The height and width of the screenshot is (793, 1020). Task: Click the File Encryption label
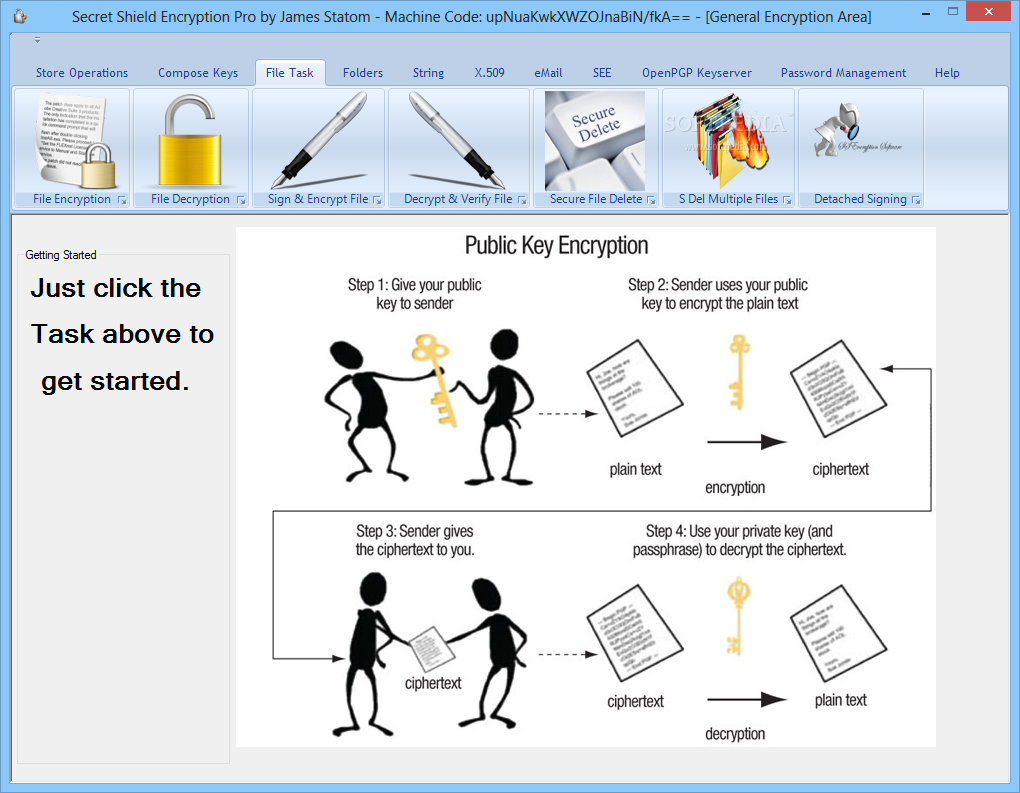72,199
